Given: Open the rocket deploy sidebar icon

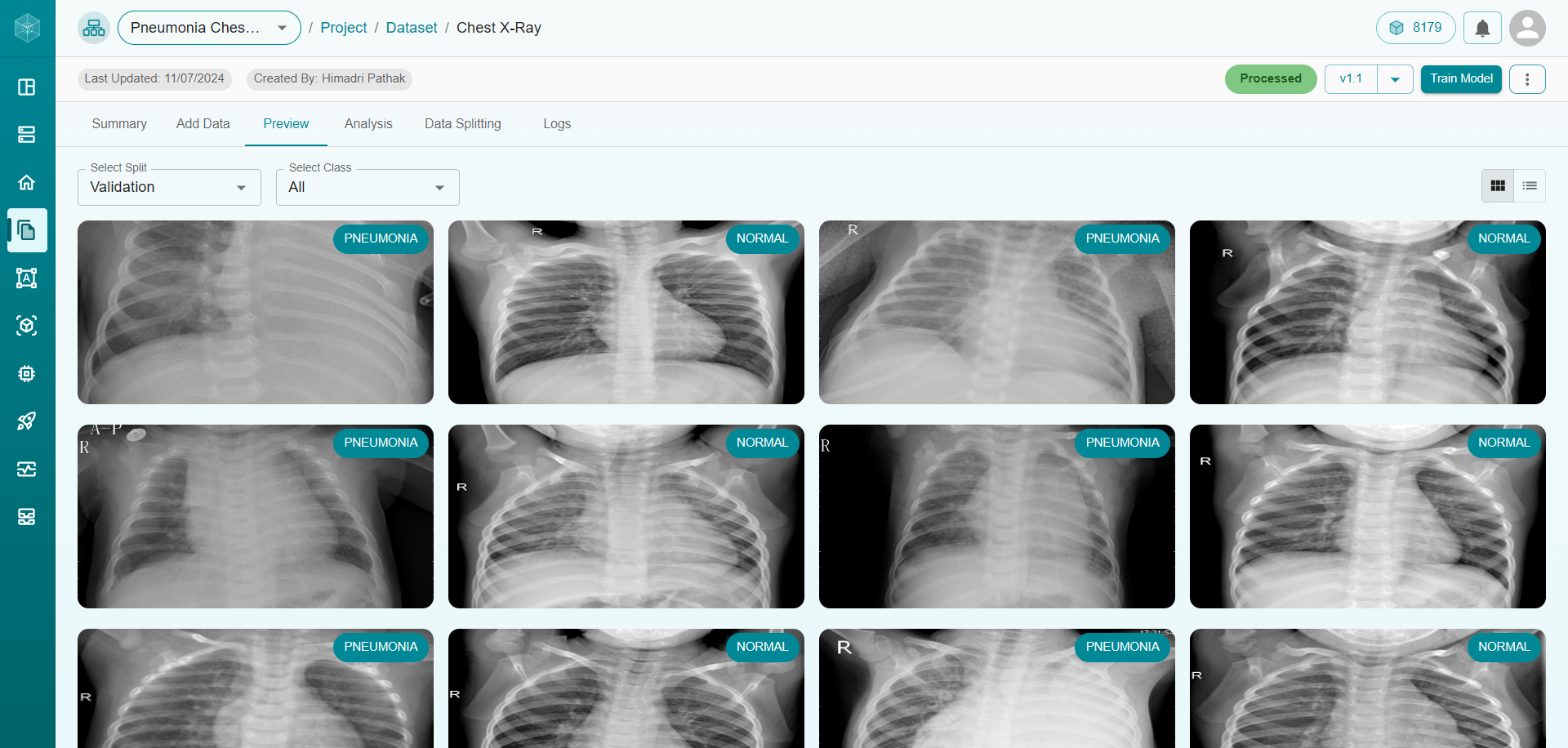Looking at the screenshot, I should click(x=27, y=421).
